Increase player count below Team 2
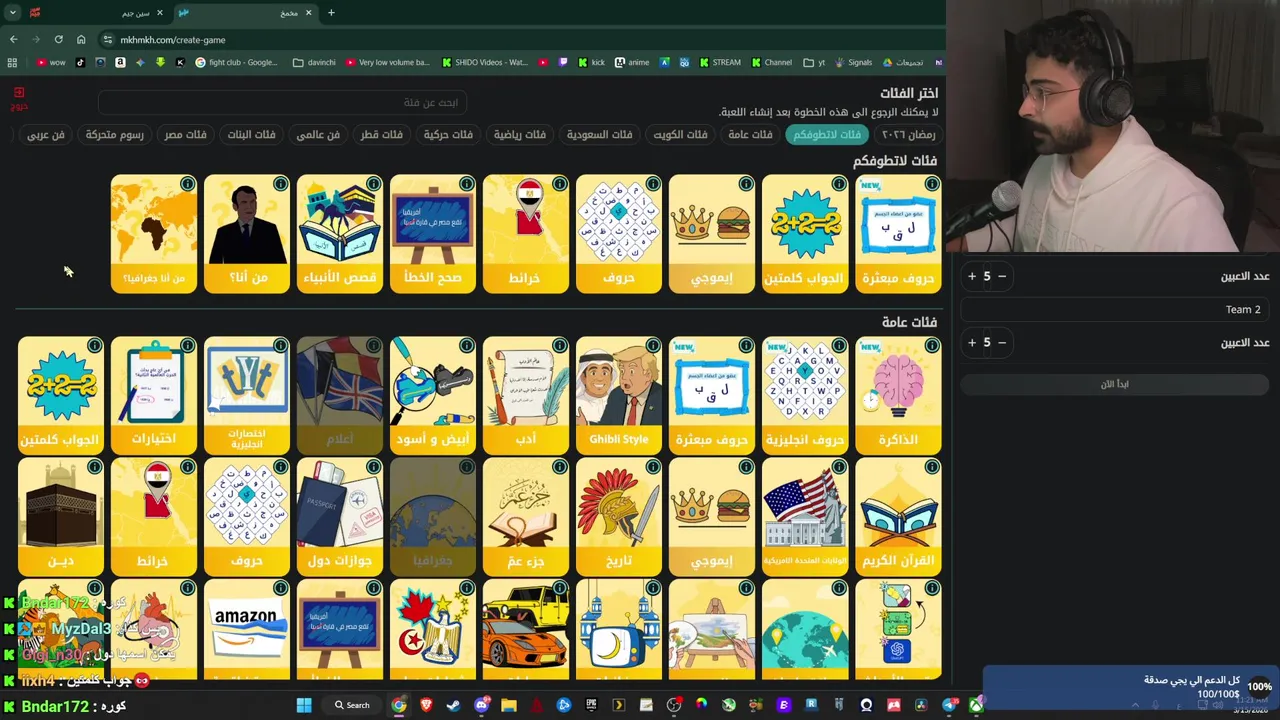Viewport: 1280px width, 720px height. point(972,342)
